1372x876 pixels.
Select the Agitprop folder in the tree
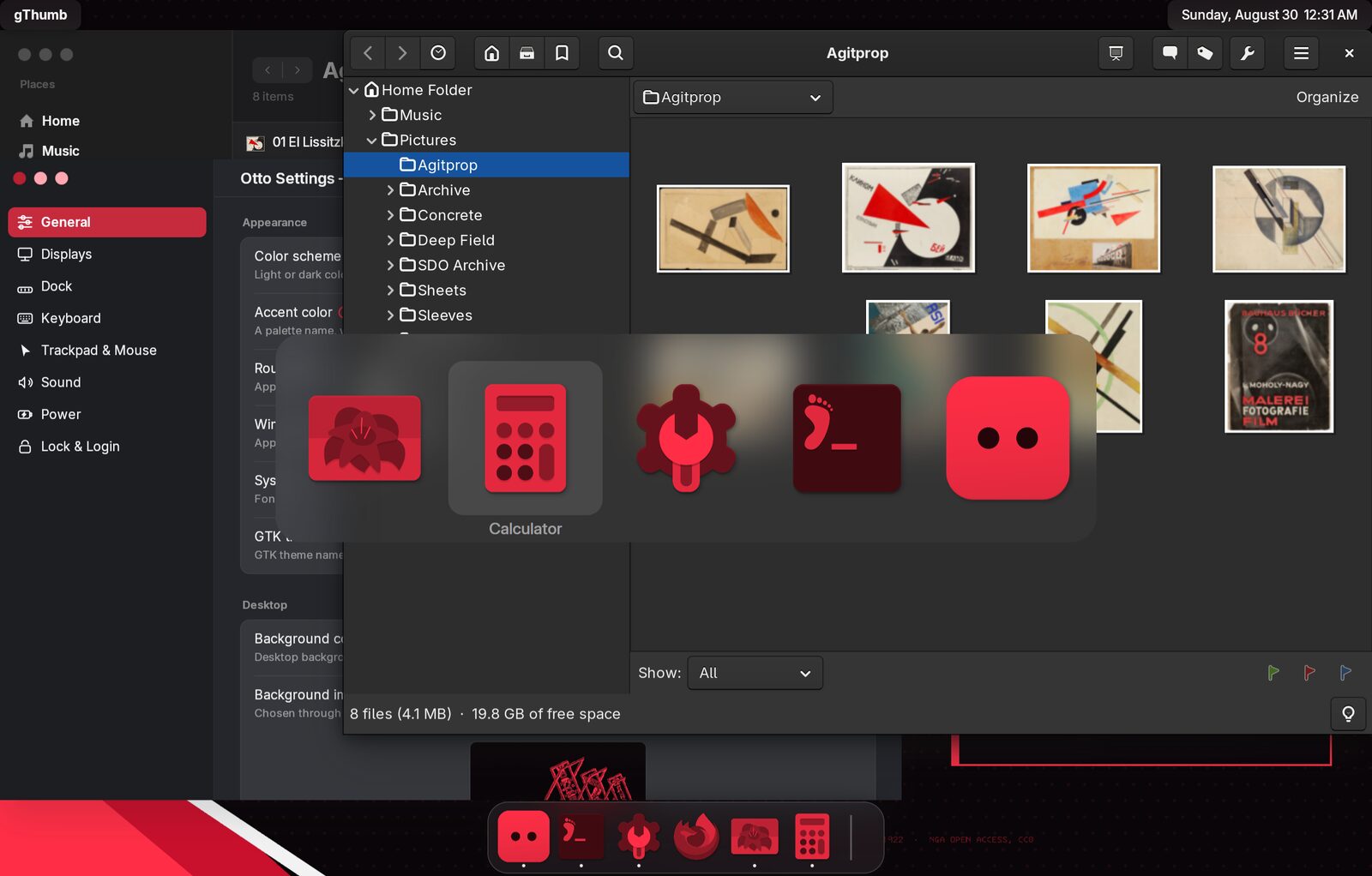tap(486, 165)
